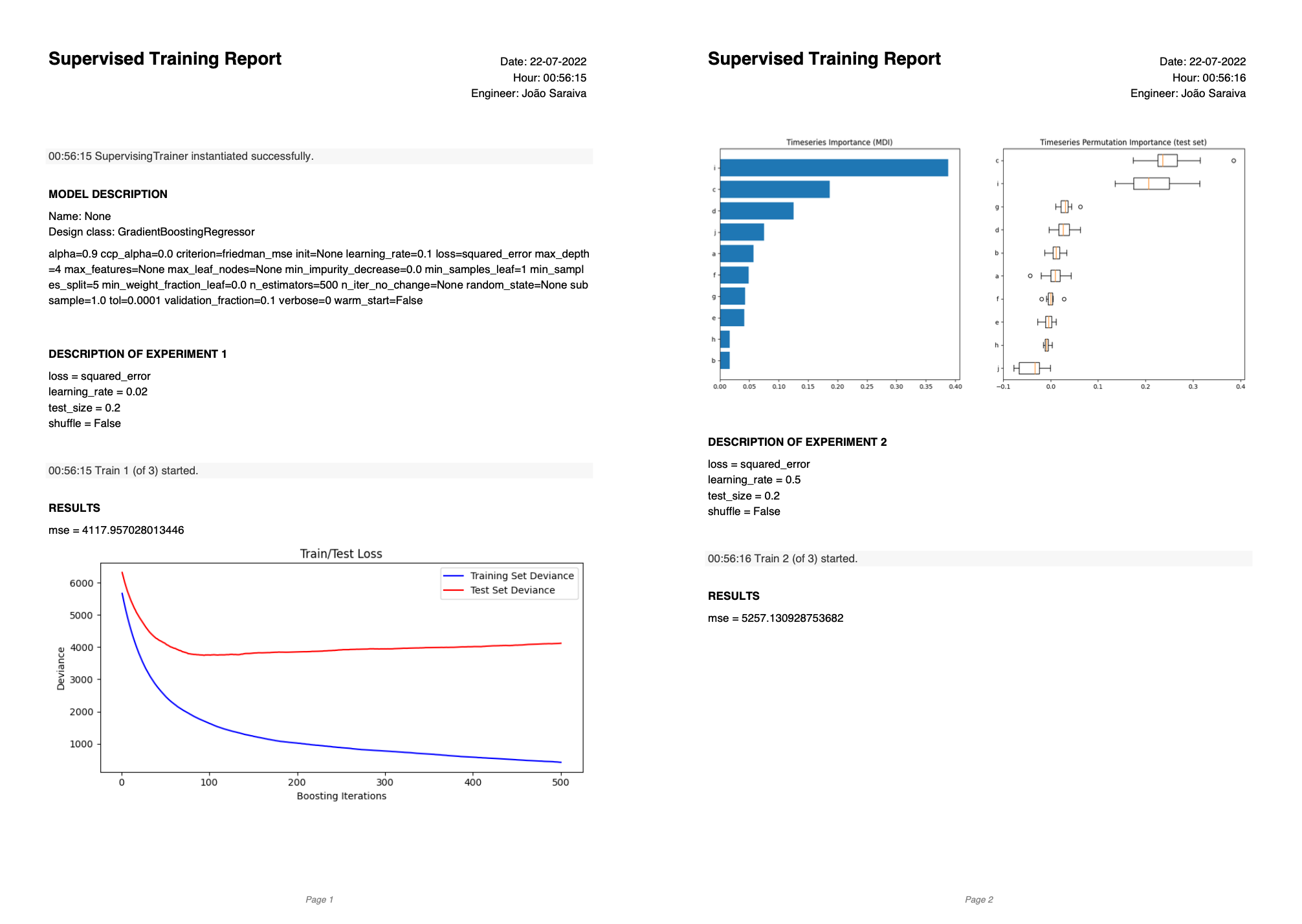
Task: Click the 'Timeseries Importance (MDI)' chart title
Action: [x=839, y=142]
